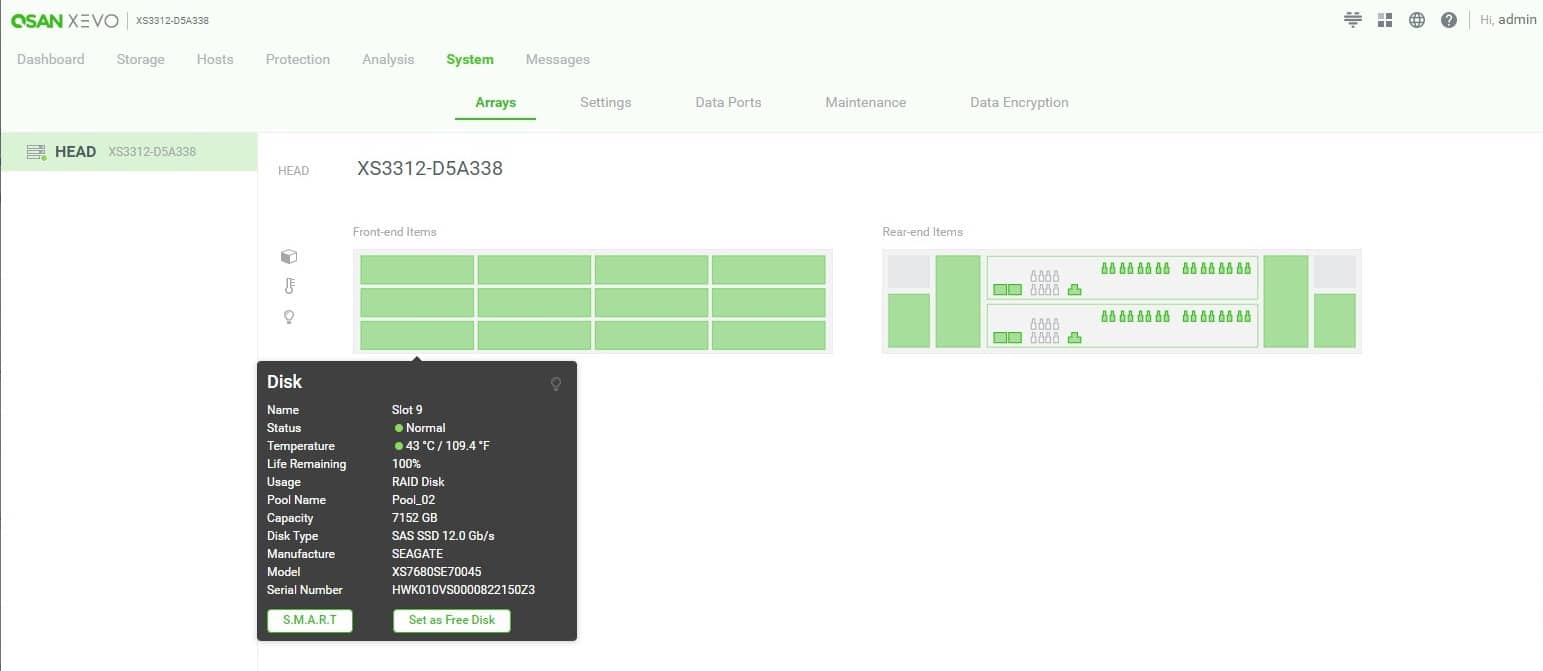The image size is (1543, 671).
Task: Go to the Messages menu
Action: [x=557, y=59]
